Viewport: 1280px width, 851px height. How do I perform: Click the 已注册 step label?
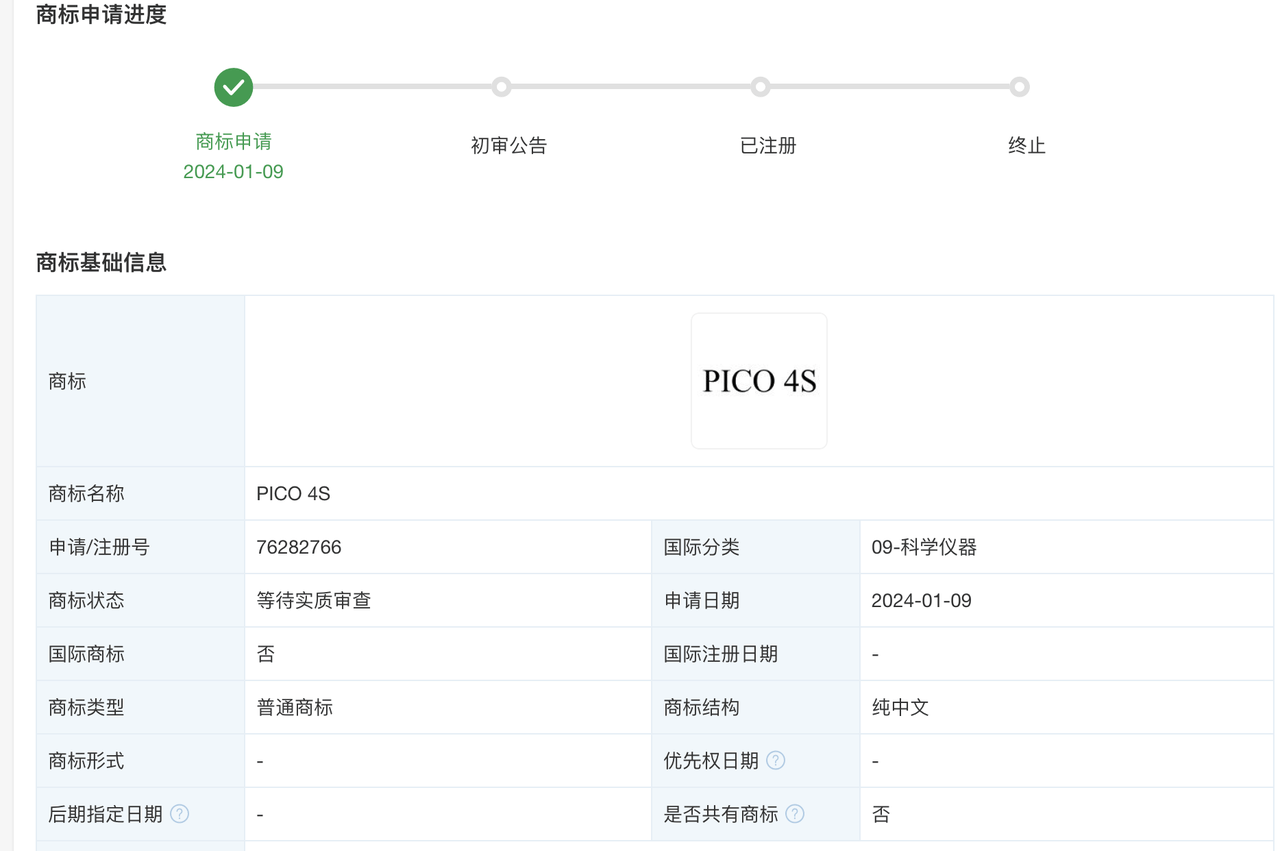768,146
